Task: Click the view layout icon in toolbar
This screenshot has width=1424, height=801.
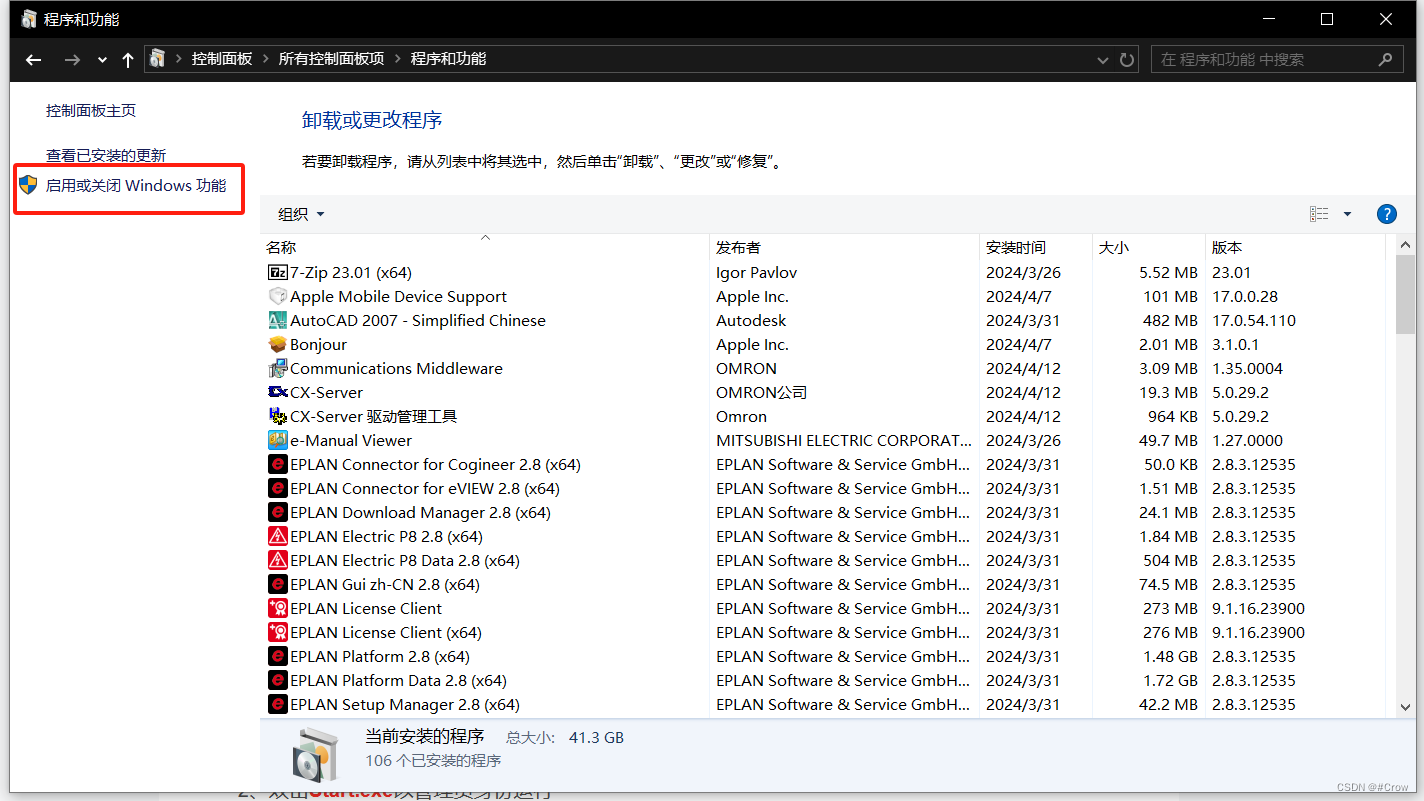Action: click(1319, 214)
